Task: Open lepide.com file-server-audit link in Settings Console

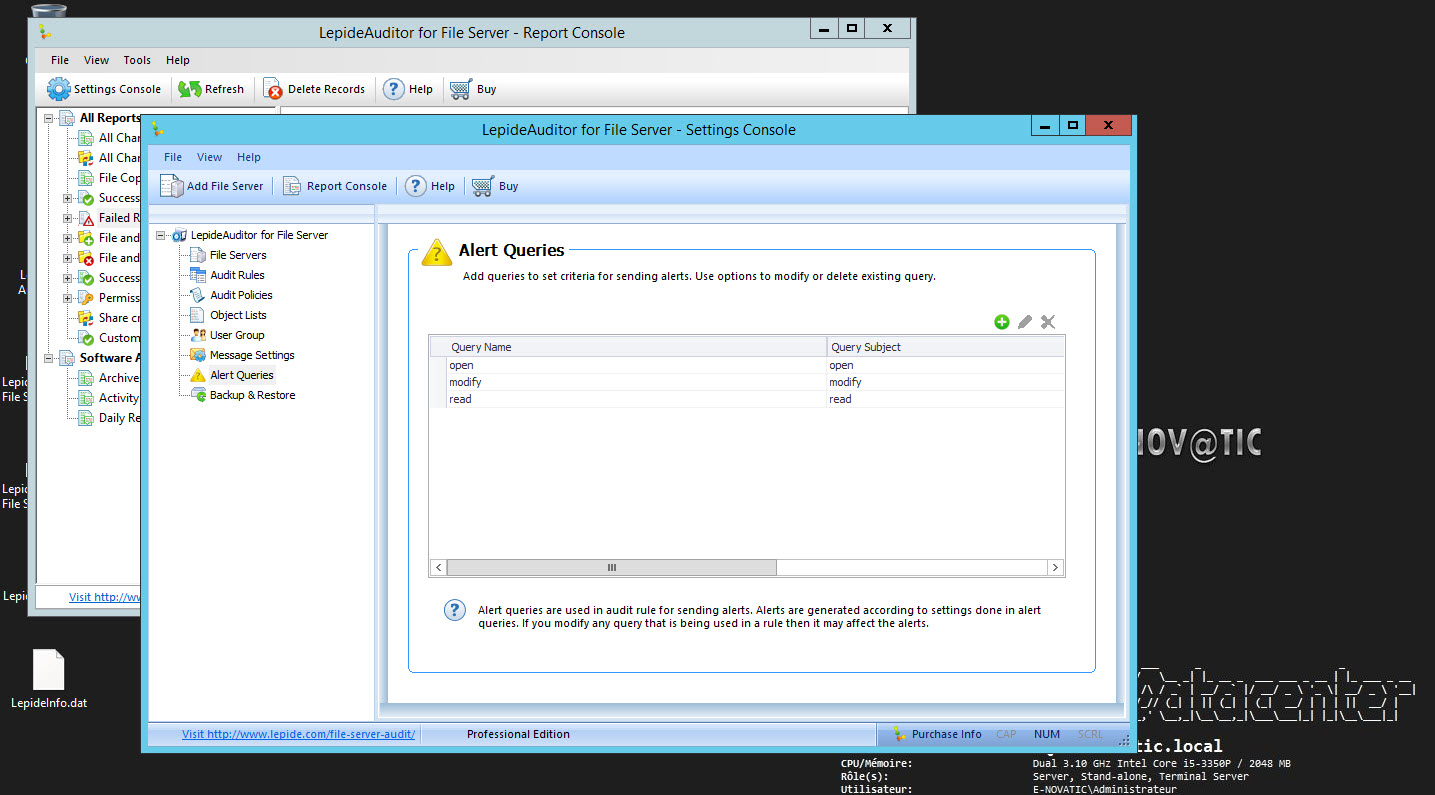Action: (x=298, y=734)
